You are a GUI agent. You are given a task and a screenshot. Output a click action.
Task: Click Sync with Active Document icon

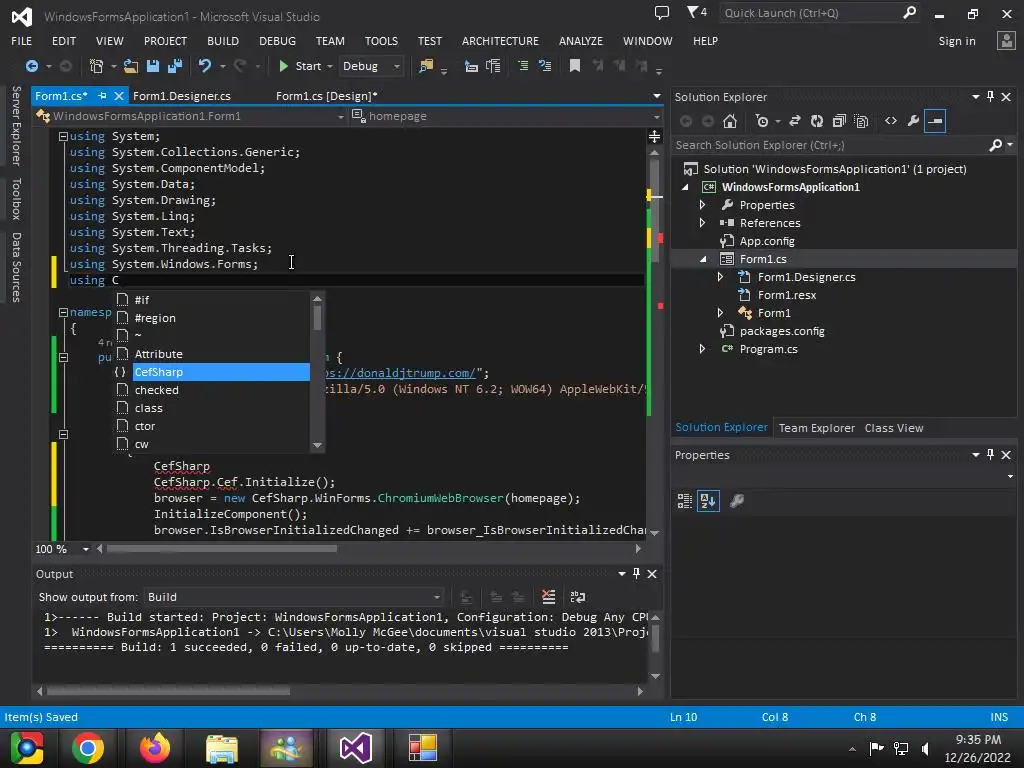(795, 121)
